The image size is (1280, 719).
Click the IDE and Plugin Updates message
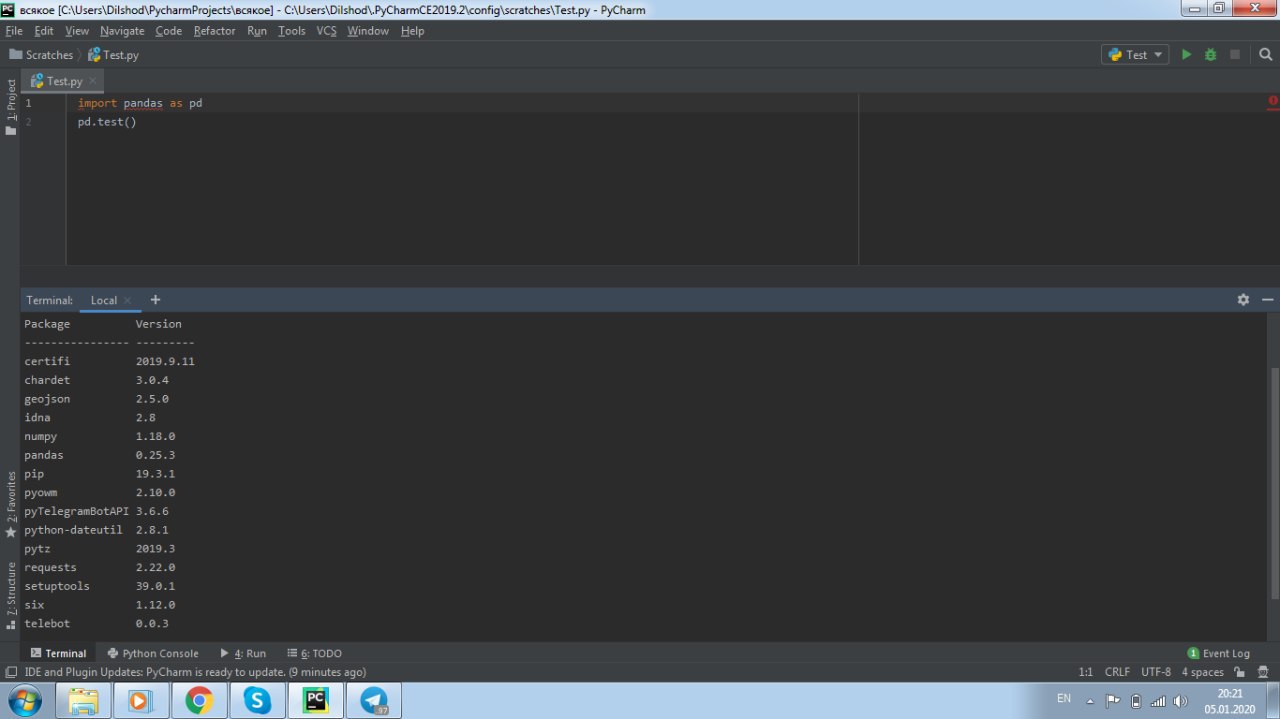click(195, 672)
